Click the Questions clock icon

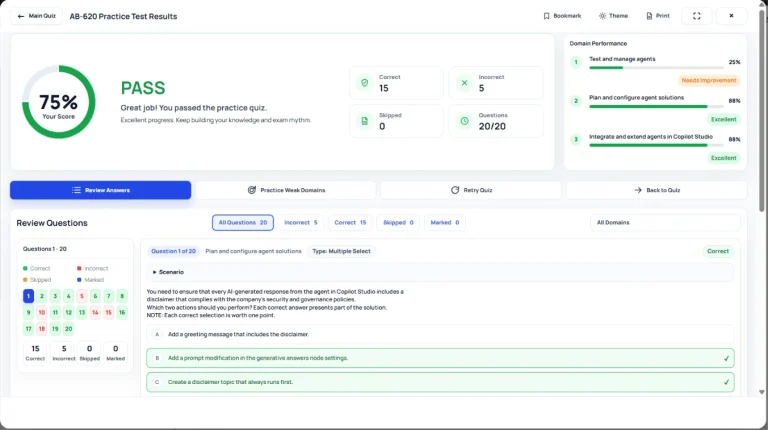click(x=464, y=121)
